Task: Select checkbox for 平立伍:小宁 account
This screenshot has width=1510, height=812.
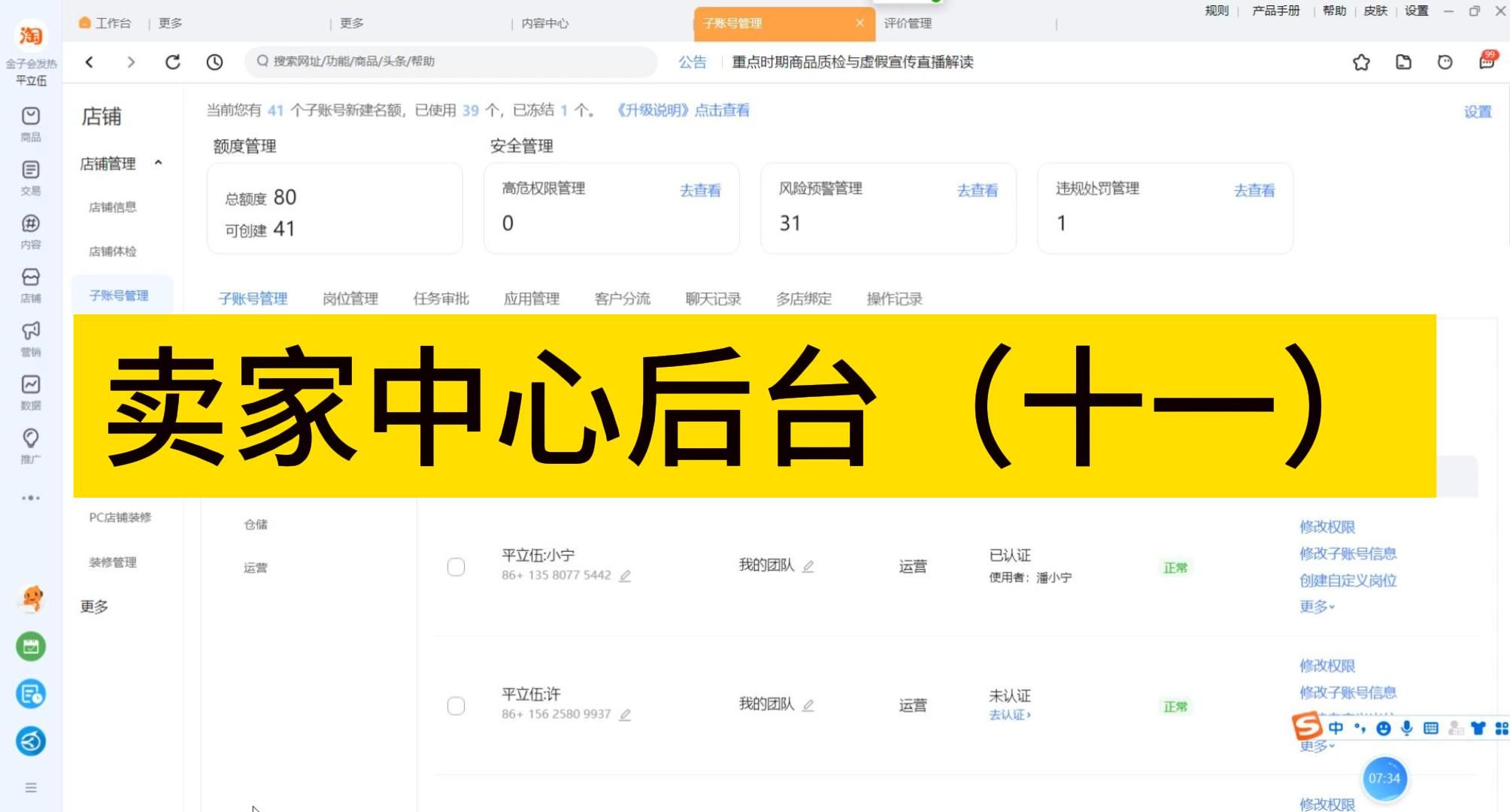Action: (x=456, y=567)
